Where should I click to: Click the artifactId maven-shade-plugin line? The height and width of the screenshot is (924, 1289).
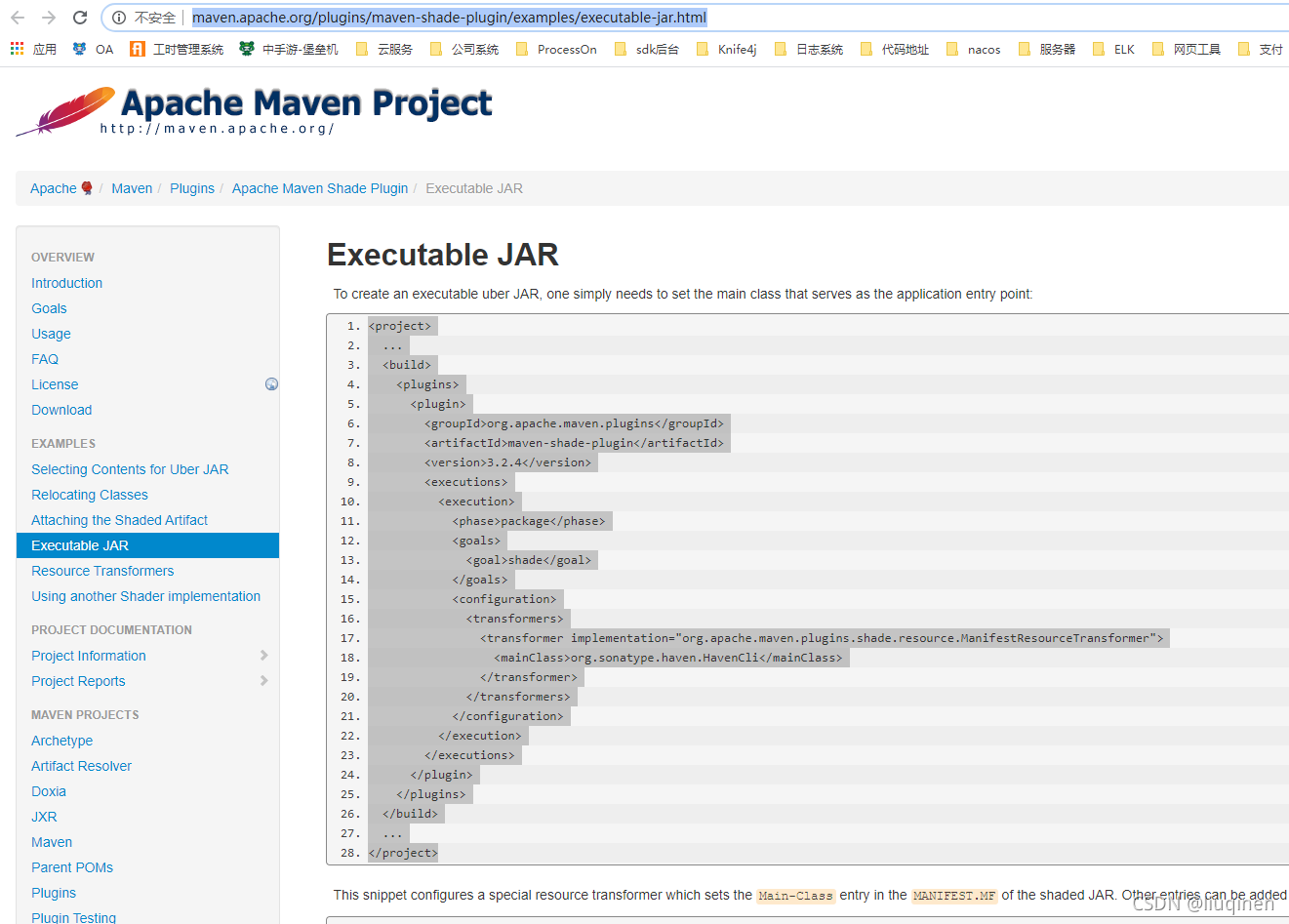tap(575, 443)
